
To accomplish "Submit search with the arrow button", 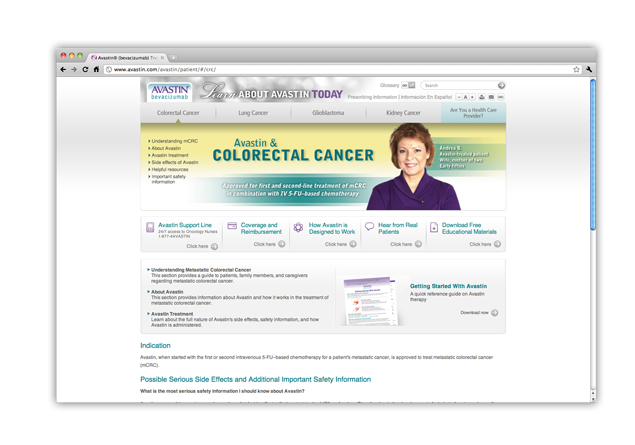I will 501,85.
